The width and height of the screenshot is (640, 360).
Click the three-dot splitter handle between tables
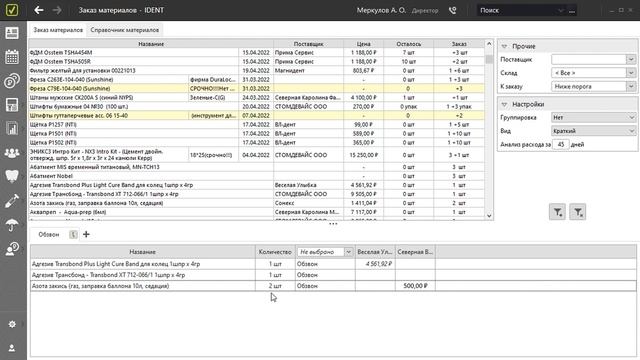(x=333, y=224)
